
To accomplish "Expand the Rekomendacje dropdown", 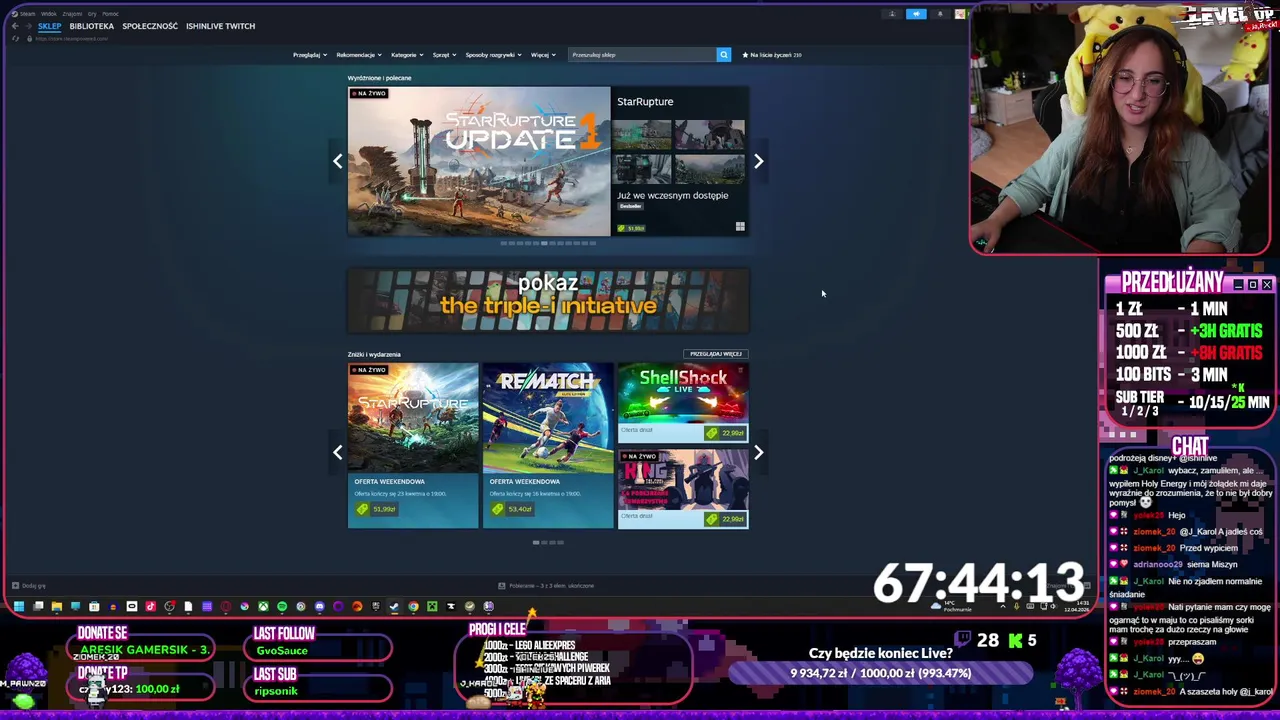I will click(358, 55).
